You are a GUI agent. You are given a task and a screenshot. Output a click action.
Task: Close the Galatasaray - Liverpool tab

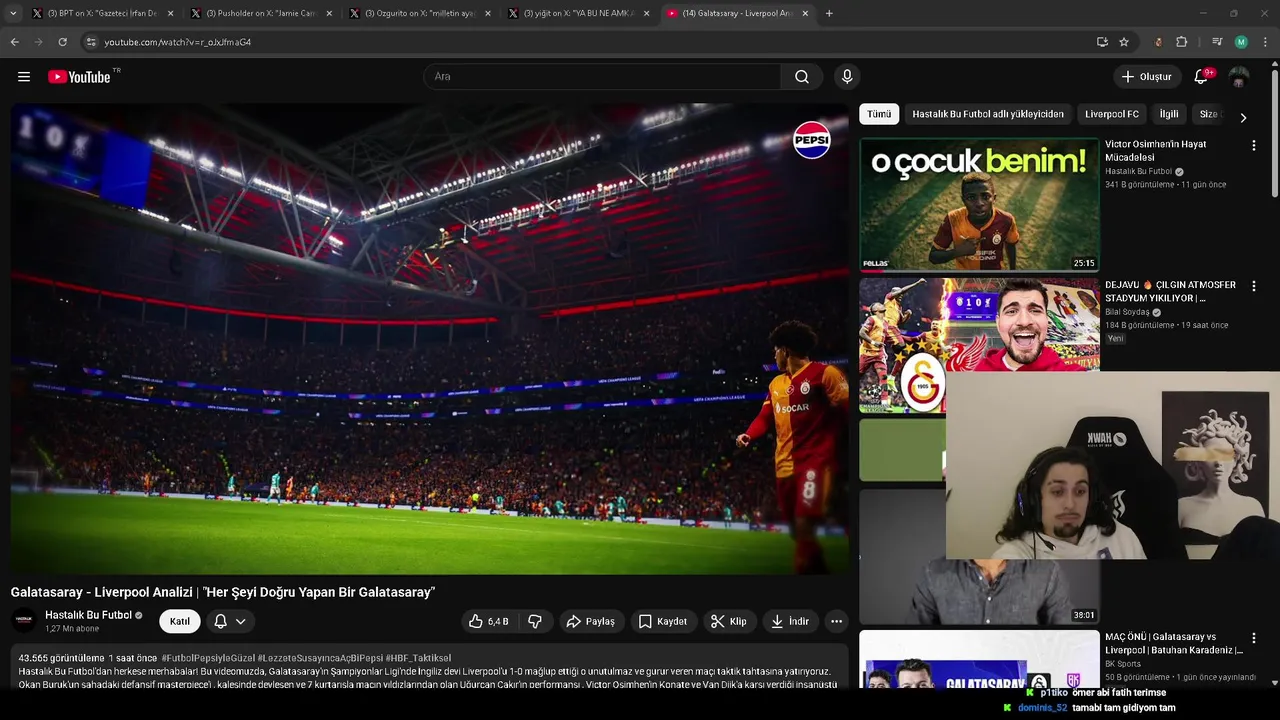click(x=805, y=13)
